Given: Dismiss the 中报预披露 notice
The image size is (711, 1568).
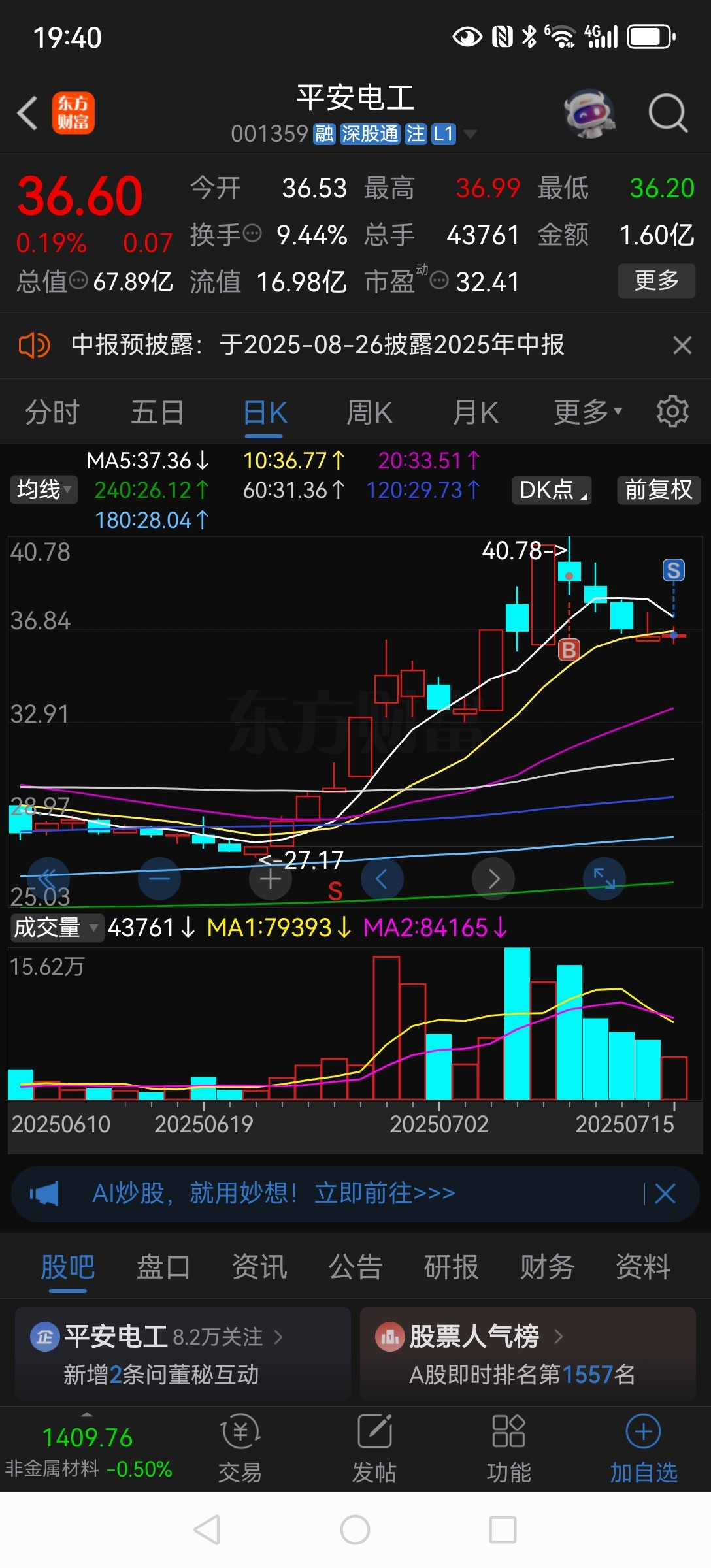Looking at the screenshot, I should 682,345.
